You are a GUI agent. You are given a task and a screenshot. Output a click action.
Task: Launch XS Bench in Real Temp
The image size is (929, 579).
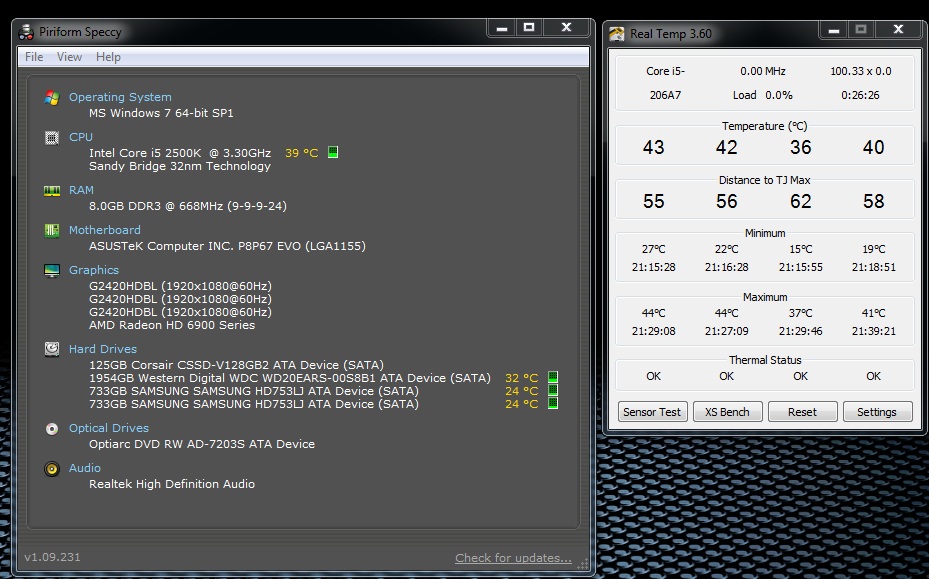pos(727,412)
